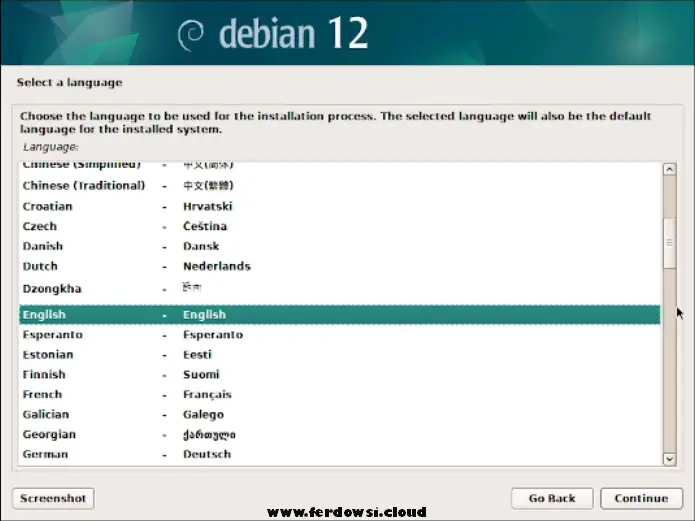Choose Croatian from the language list
The width and height of the screenshot is (695, 521).
tap(48, 206)
